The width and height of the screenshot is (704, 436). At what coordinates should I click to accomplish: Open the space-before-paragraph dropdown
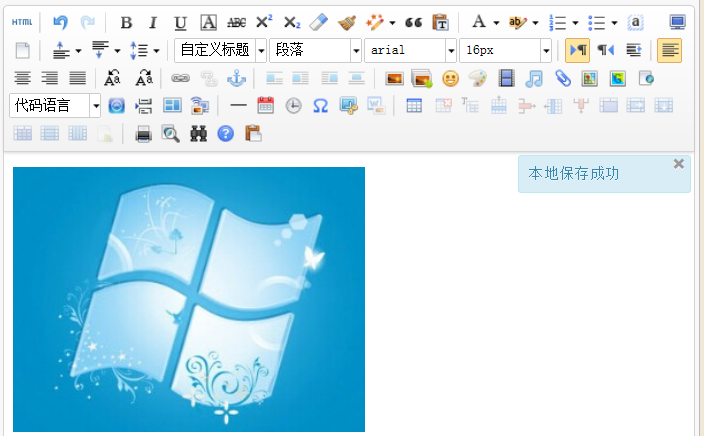point(78,51)
